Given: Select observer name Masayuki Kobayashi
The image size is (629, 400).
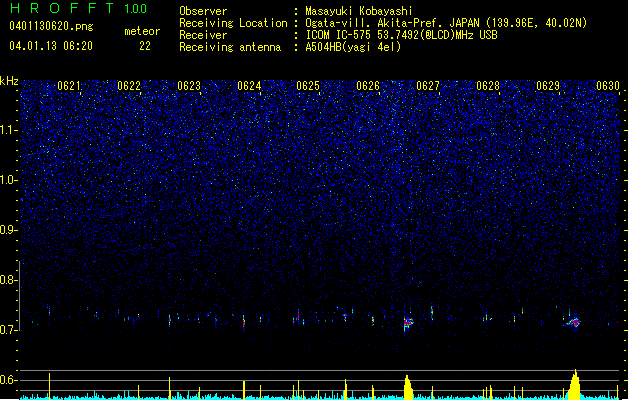Looking at the screenshot, I should (x=359, y=11).
